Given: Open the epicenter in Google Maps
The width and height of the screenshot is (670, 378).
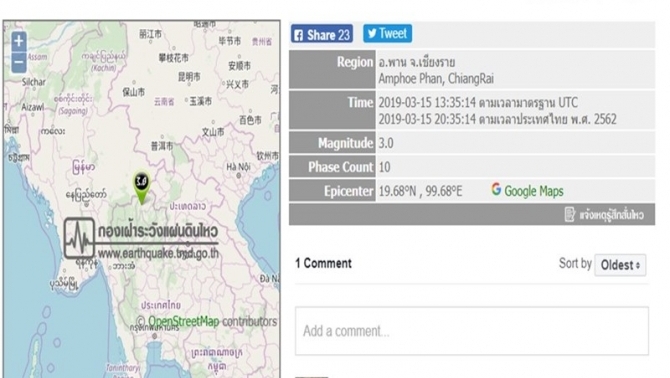Looking at the screenshot, I should (527, 190).
